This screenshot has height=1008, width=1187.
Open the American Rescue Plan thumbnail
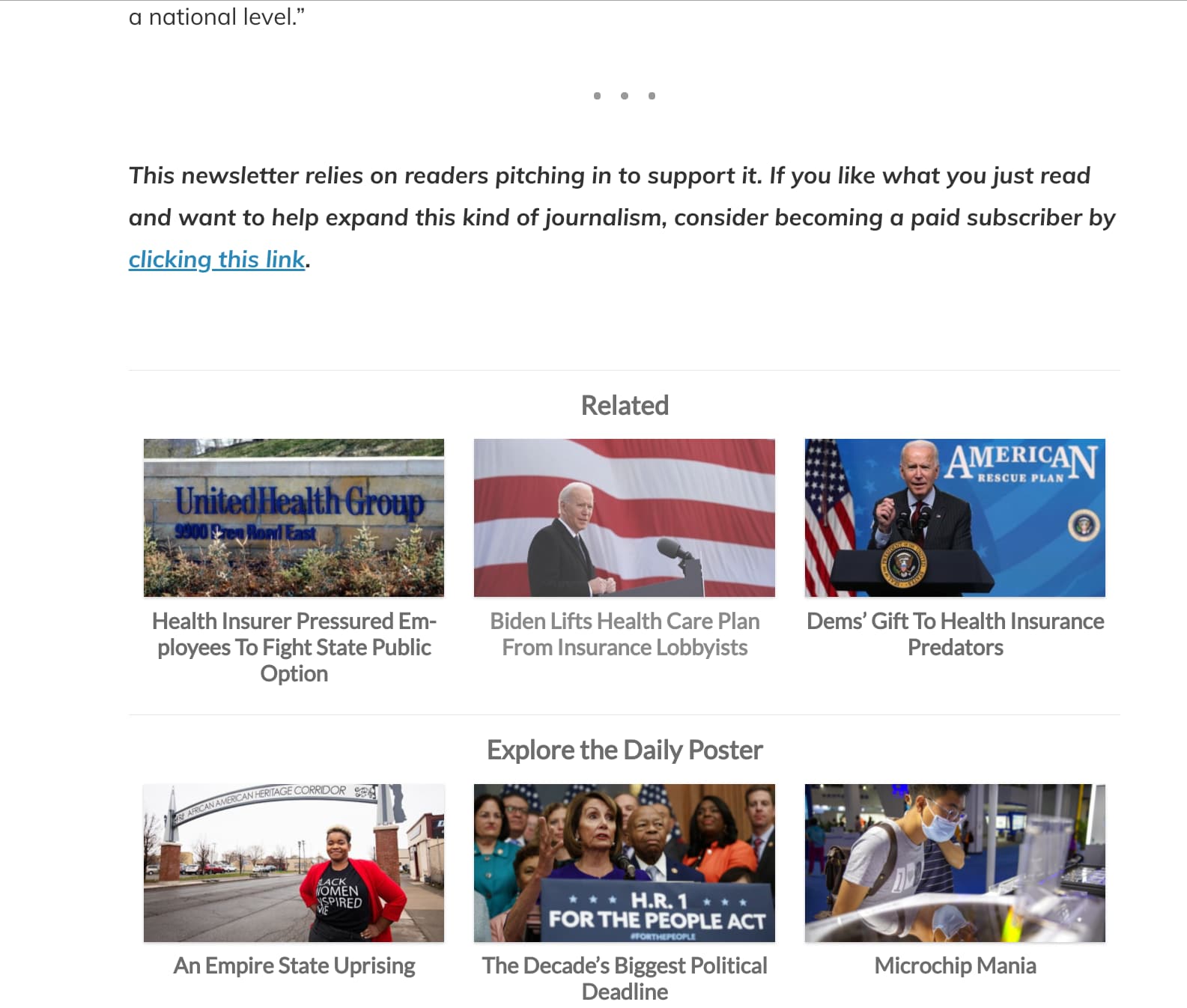pos(955,517)
